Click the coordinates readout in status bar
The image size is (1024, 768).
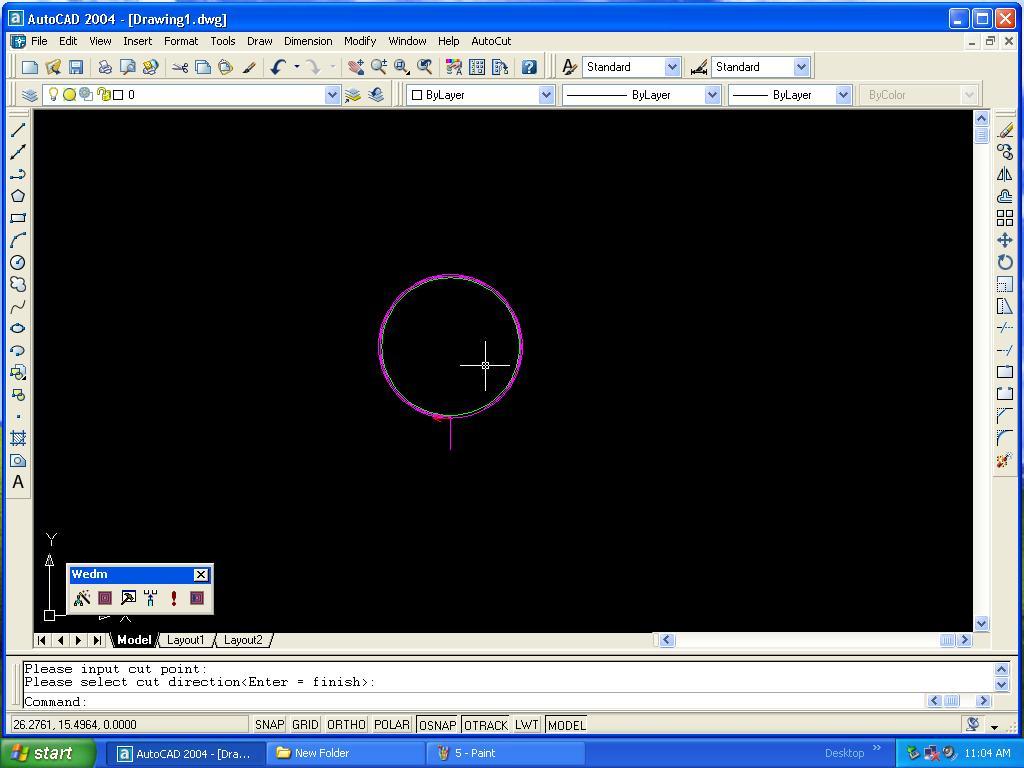click(x=129, y=725)
